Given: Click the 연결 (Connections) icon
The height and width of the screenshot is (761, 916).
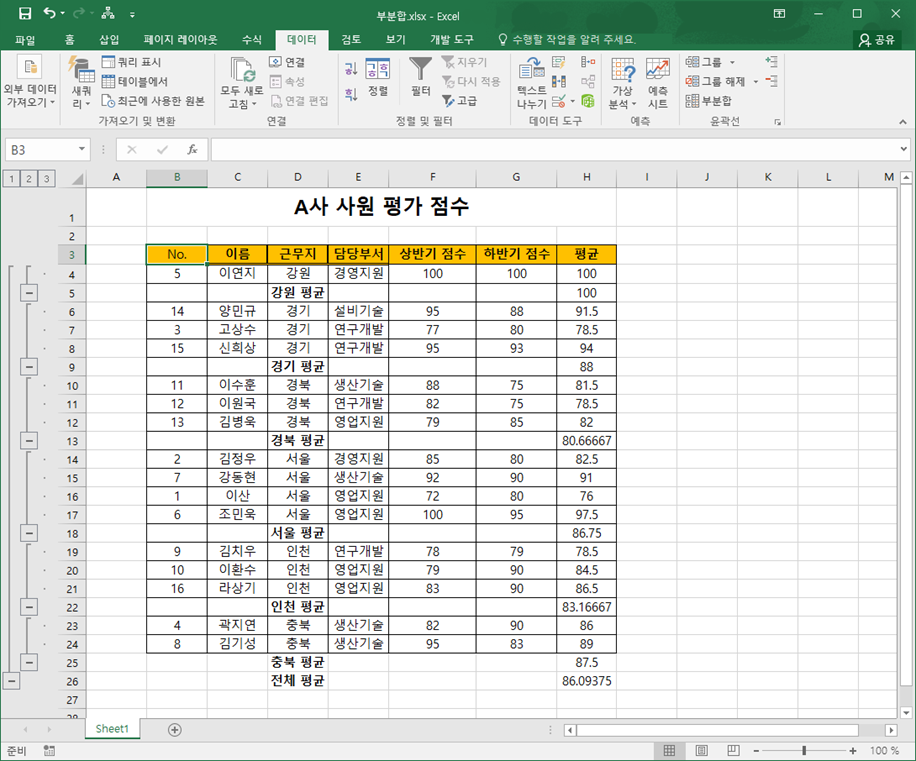Looking at the screenshot, I should pos(275,62).
